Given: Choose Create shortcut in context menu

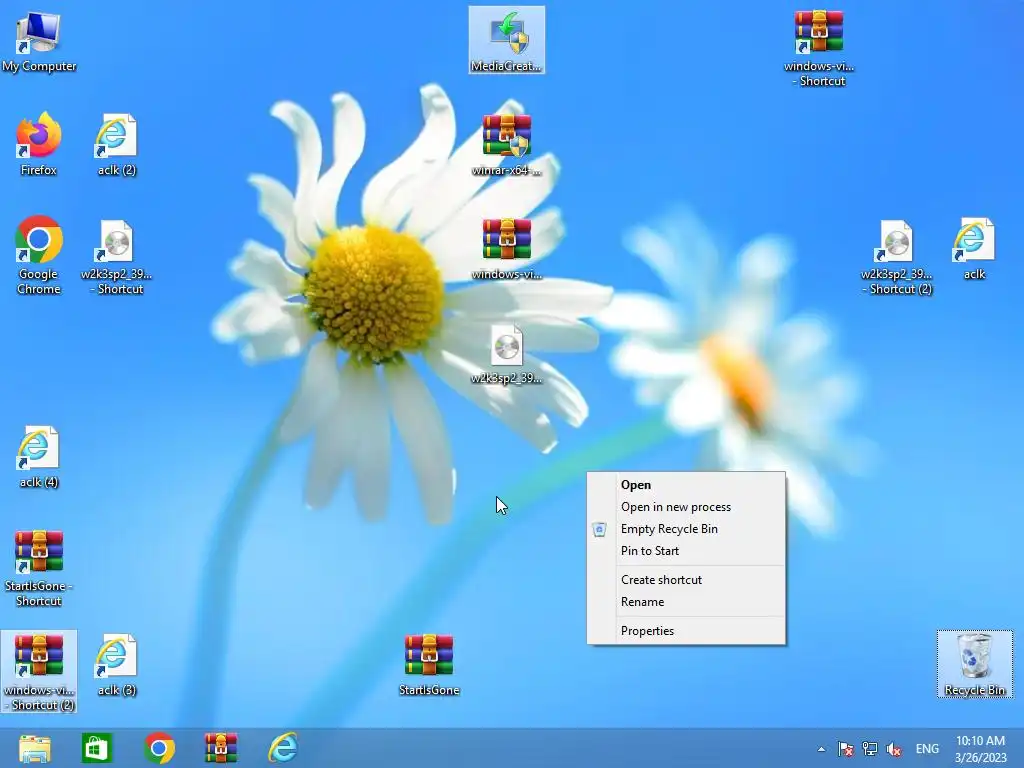Looking at the screenshot, I should click(686, 580).
